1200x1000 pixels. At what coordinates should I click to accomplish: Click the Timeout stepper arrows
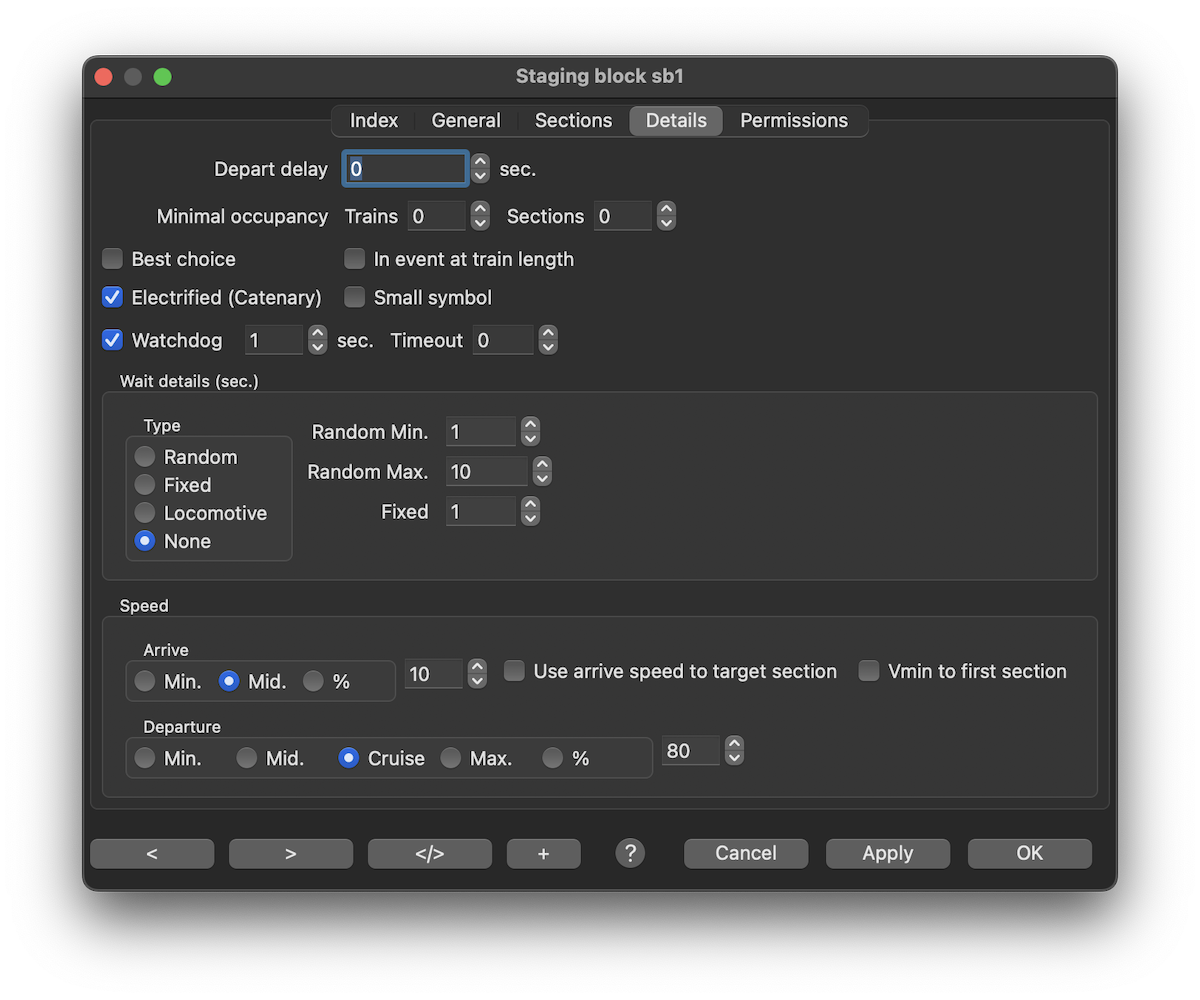(547, 341)
